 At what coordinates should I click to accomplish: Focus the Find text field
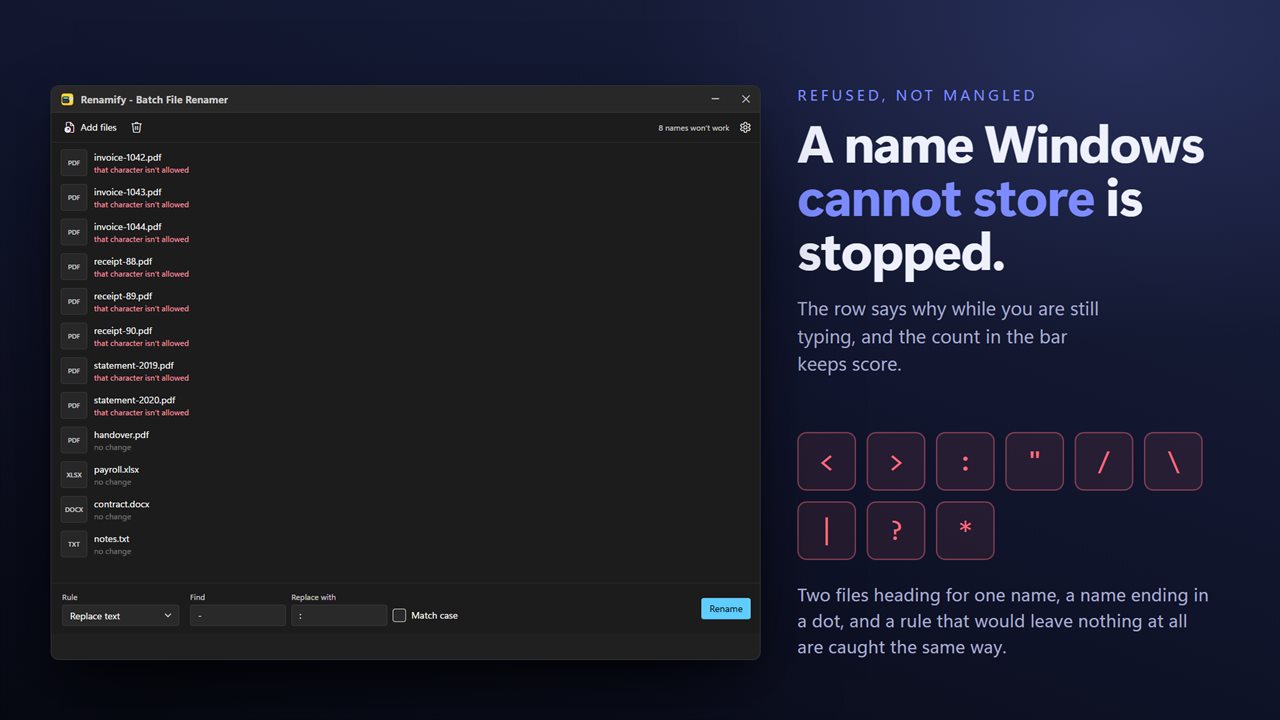pyautogui.click(x=238, y=616)
